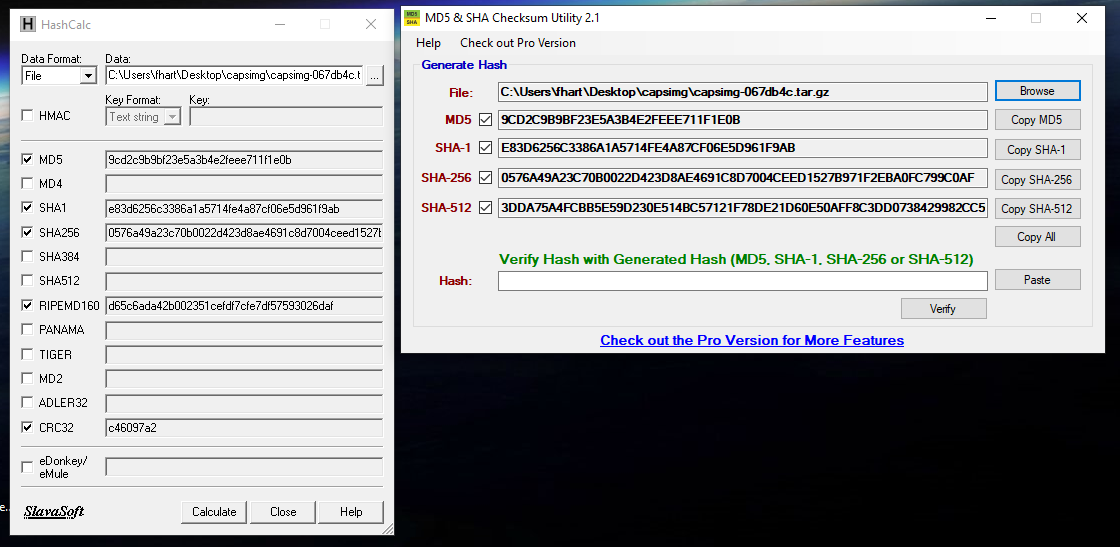Click the MD5 & SHA Checksum Utility title icon

(x=412, y=18)
